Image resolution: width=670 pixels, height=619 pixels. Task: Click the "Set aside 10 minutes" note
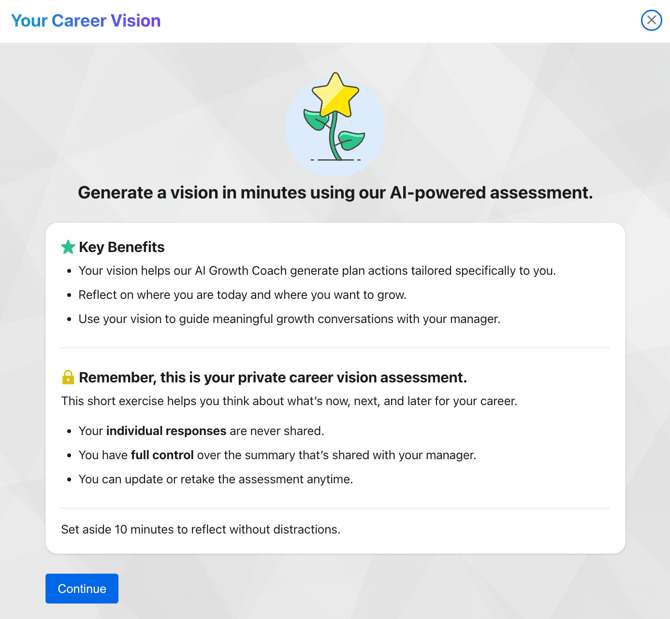pos(200,529)
